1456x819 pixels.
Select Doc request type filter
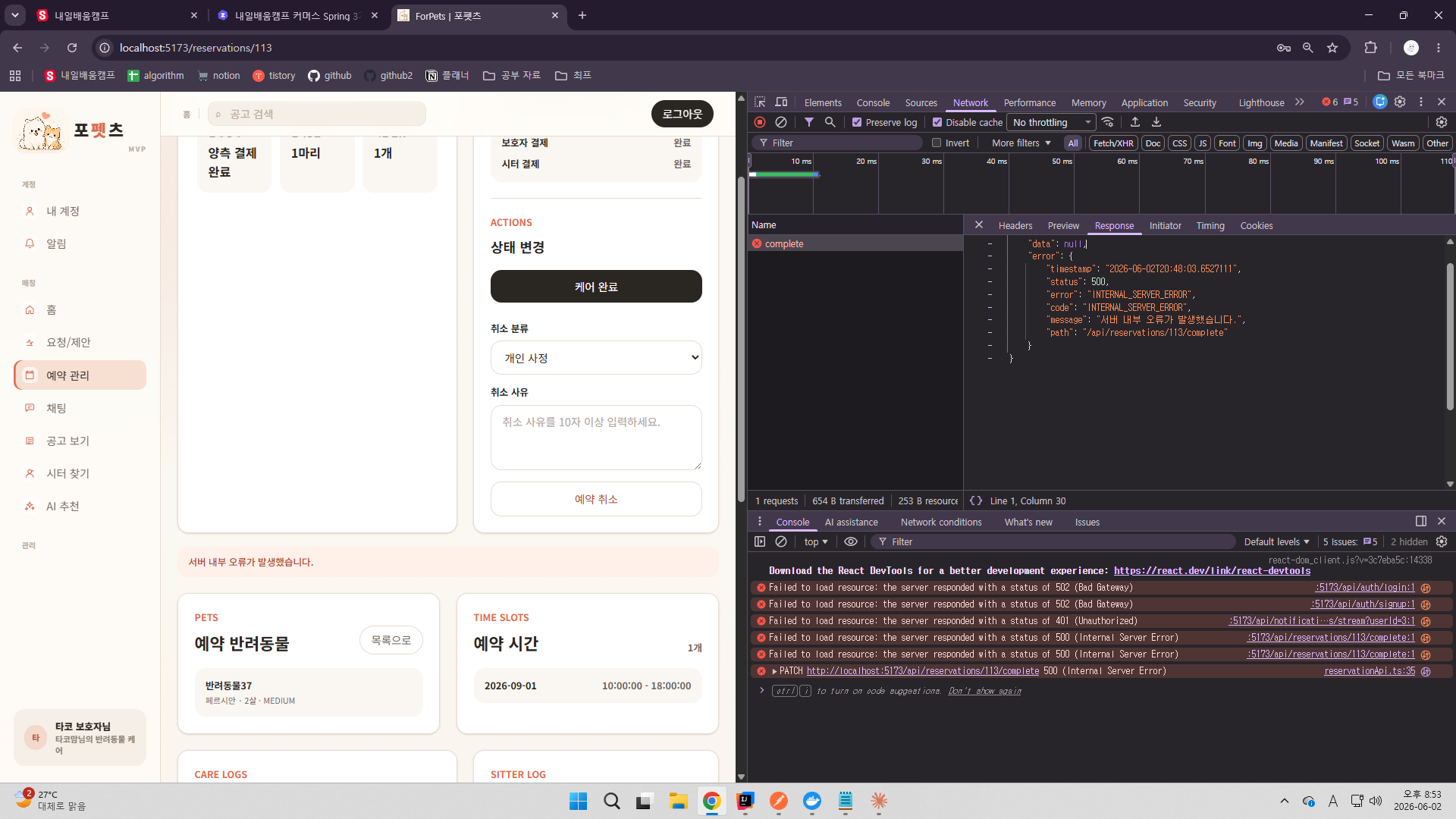(1153, 143)
